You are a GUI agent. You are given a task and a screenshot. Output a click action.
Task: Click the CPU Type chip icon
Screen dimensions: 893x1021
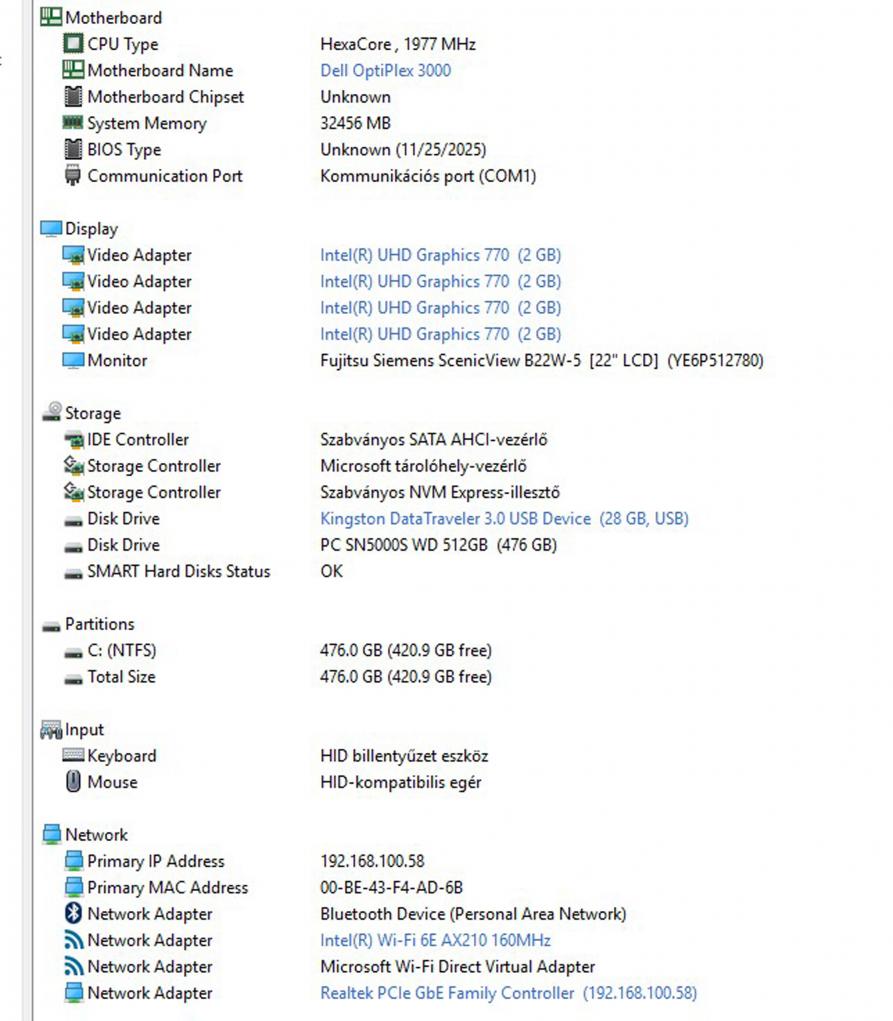coord(73,44)
